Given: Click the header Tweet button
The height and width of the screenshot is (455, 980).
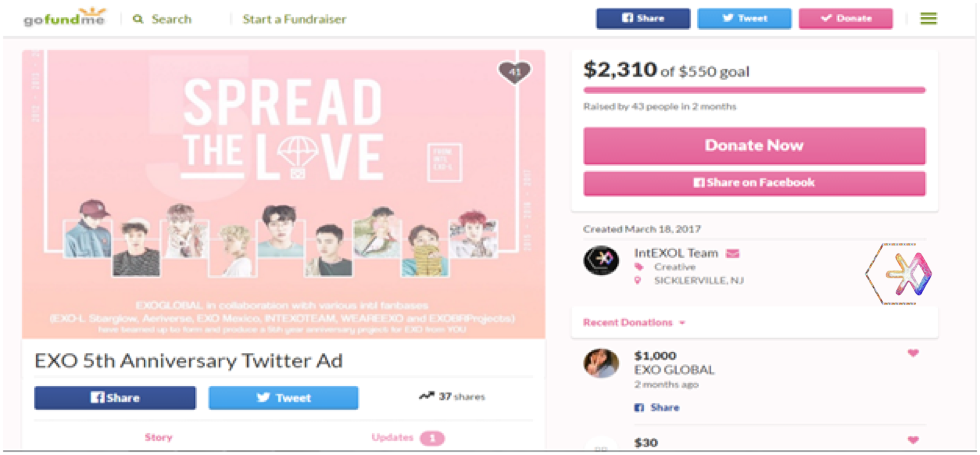Looking at the screenshot, I should click(744, 19).
